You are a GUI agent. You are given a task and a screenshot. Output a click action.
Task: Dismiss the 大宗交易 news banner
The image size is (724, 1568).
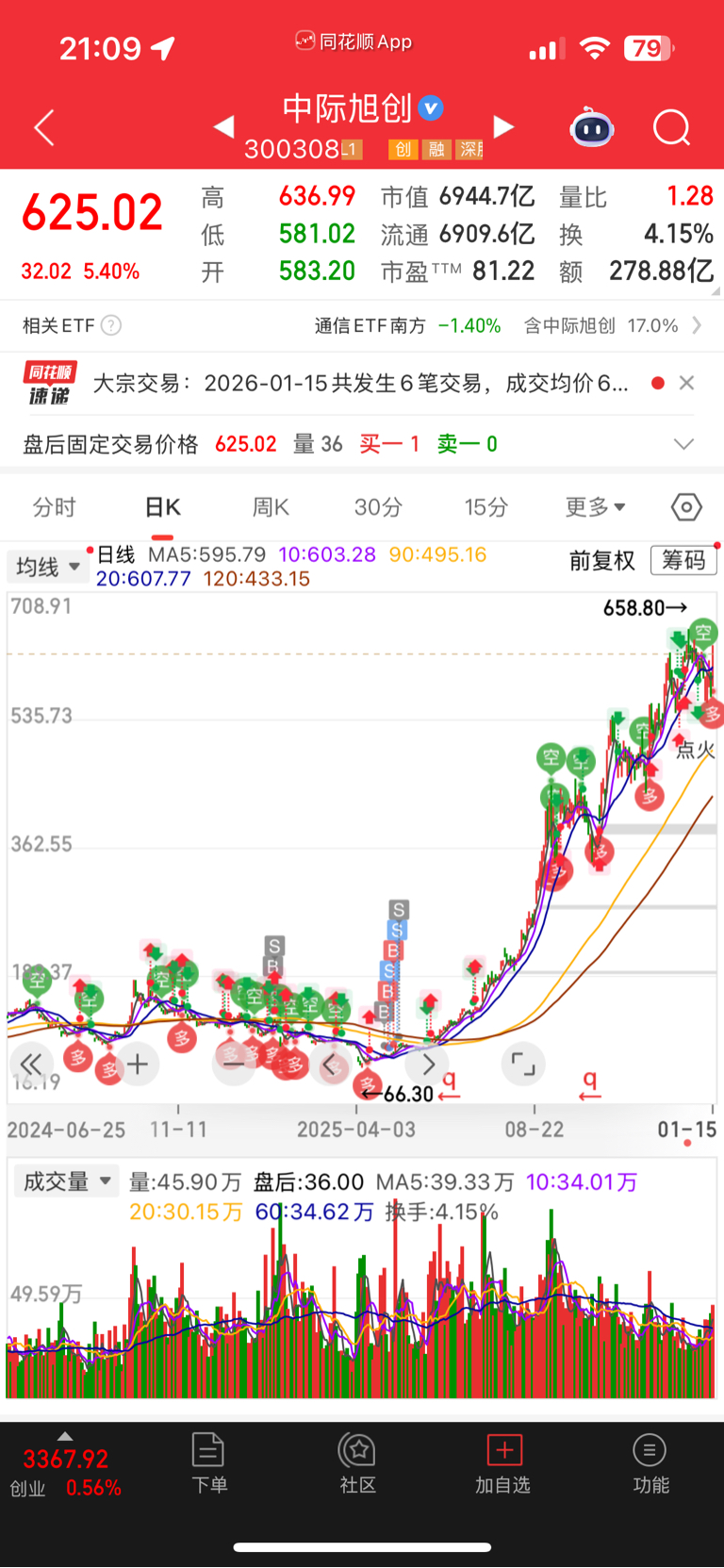pos(687,383)
